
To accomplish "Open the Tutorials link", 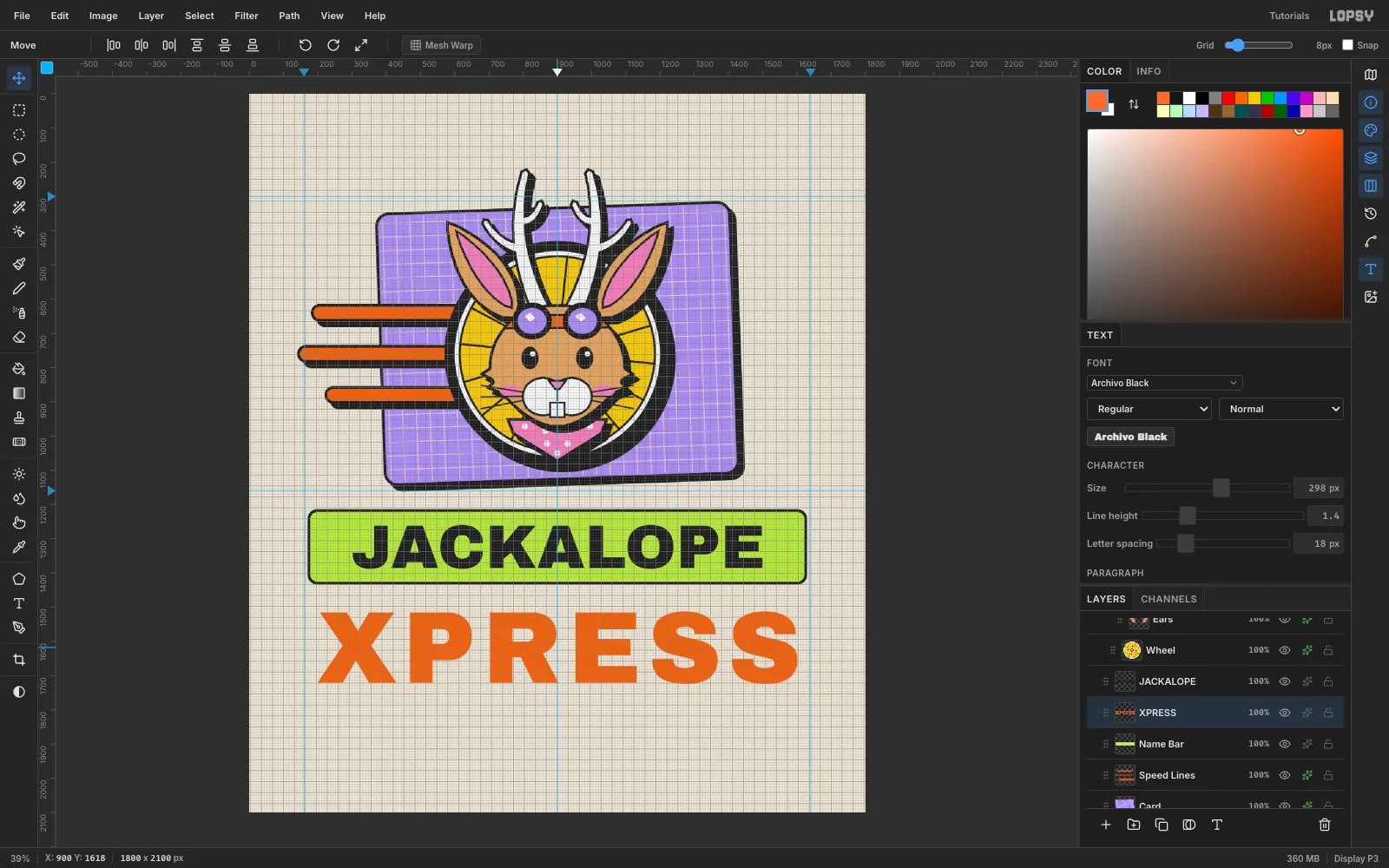I will [1289, 16].
